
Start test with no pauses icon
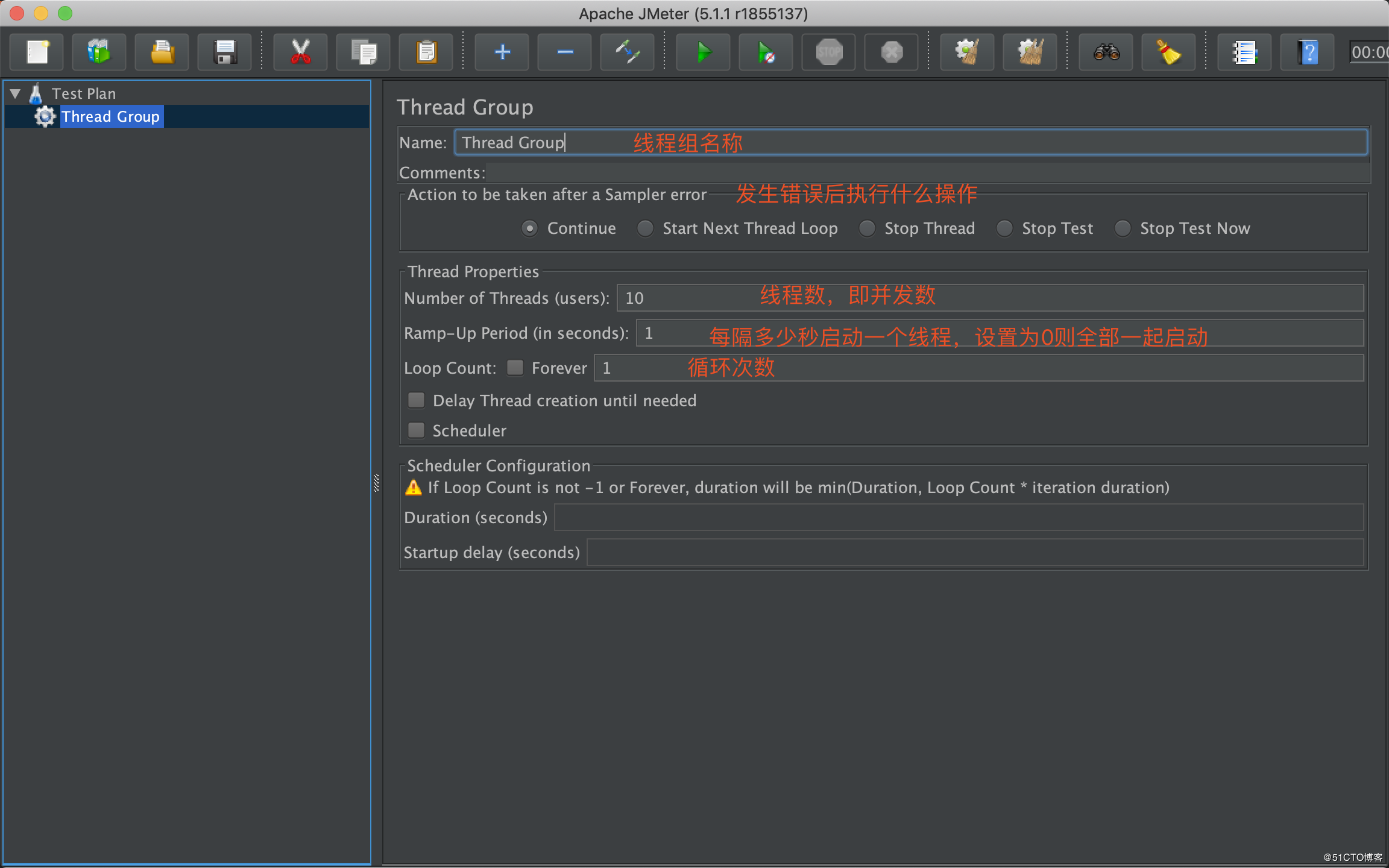point(766,52)
